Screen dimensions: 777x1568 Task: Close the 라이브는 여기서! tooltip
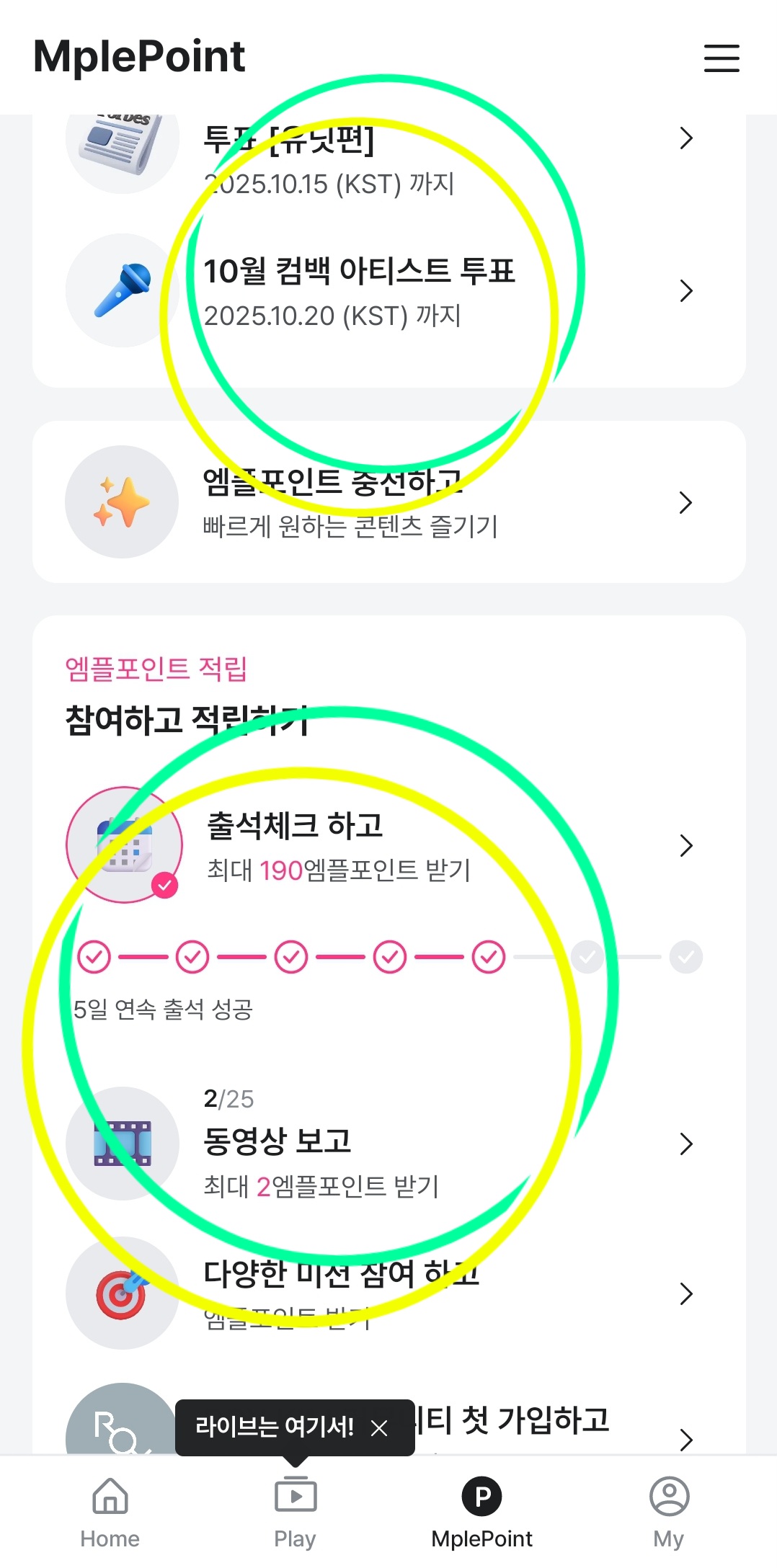379,1427
